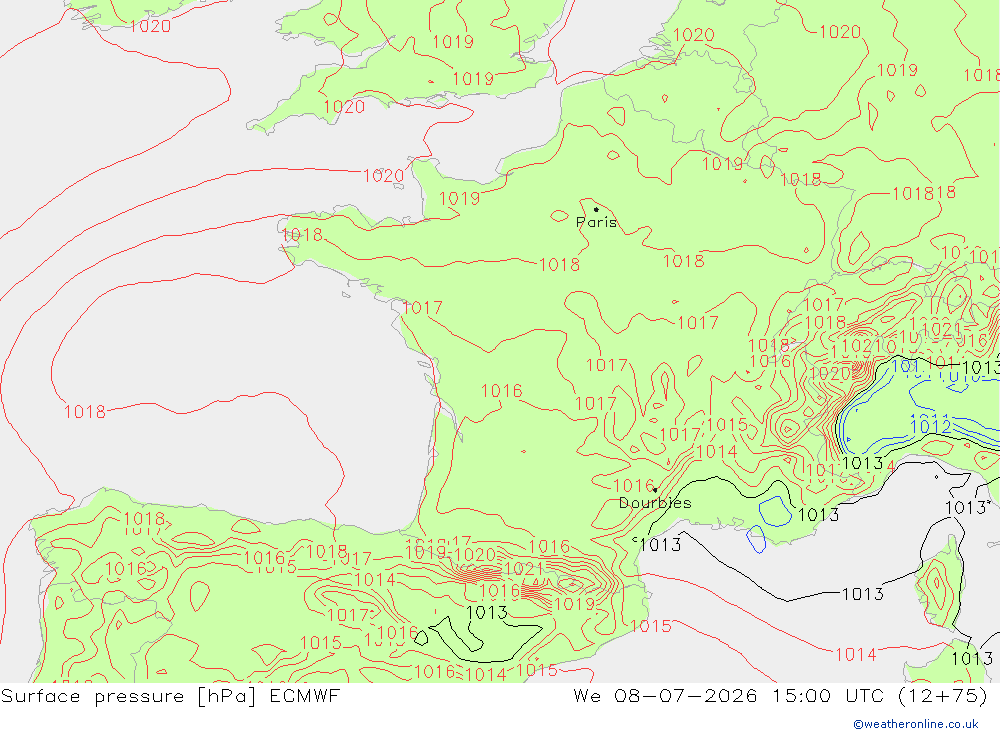Click the overlapping 101818 isobar label

tap(923, 193)
